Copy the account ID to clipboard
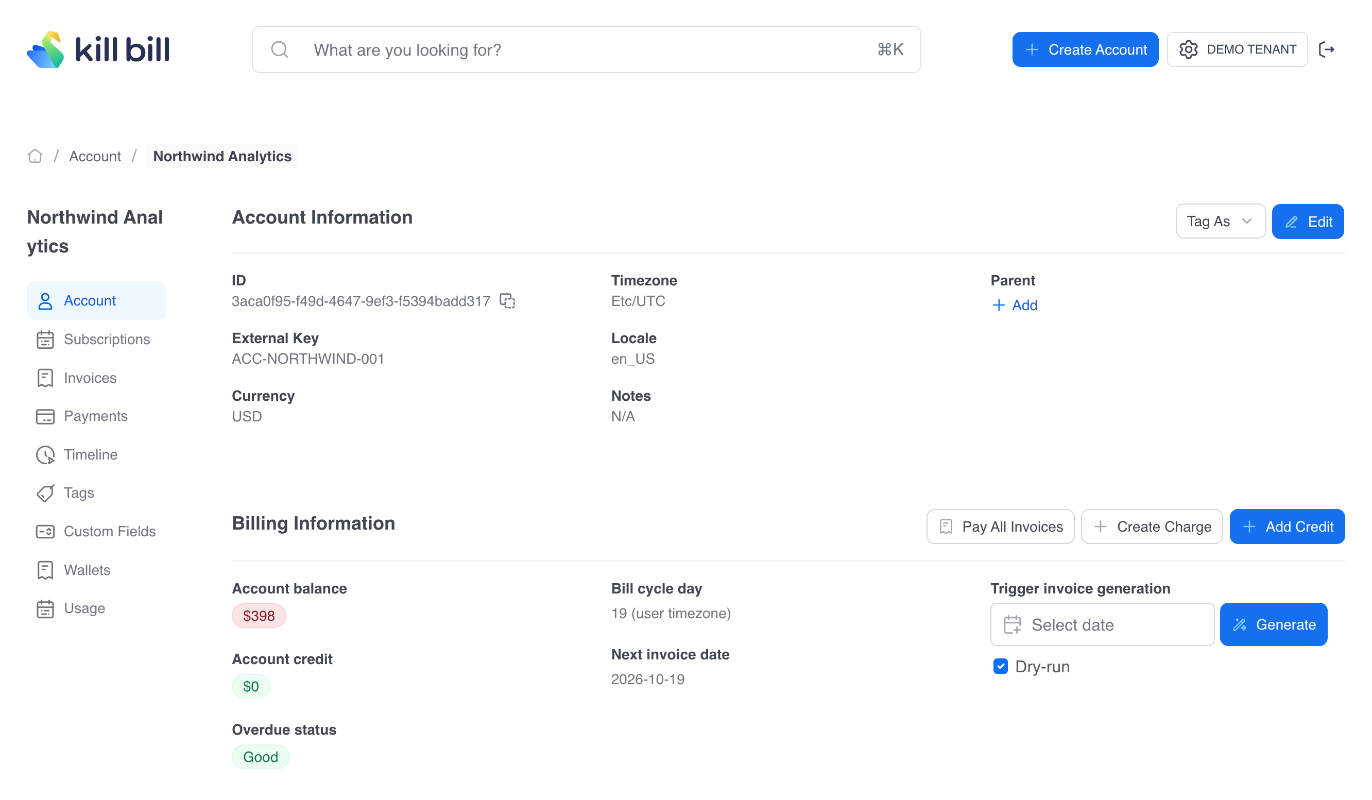Viewport: 1372px width, 800px height. [507, 301]
